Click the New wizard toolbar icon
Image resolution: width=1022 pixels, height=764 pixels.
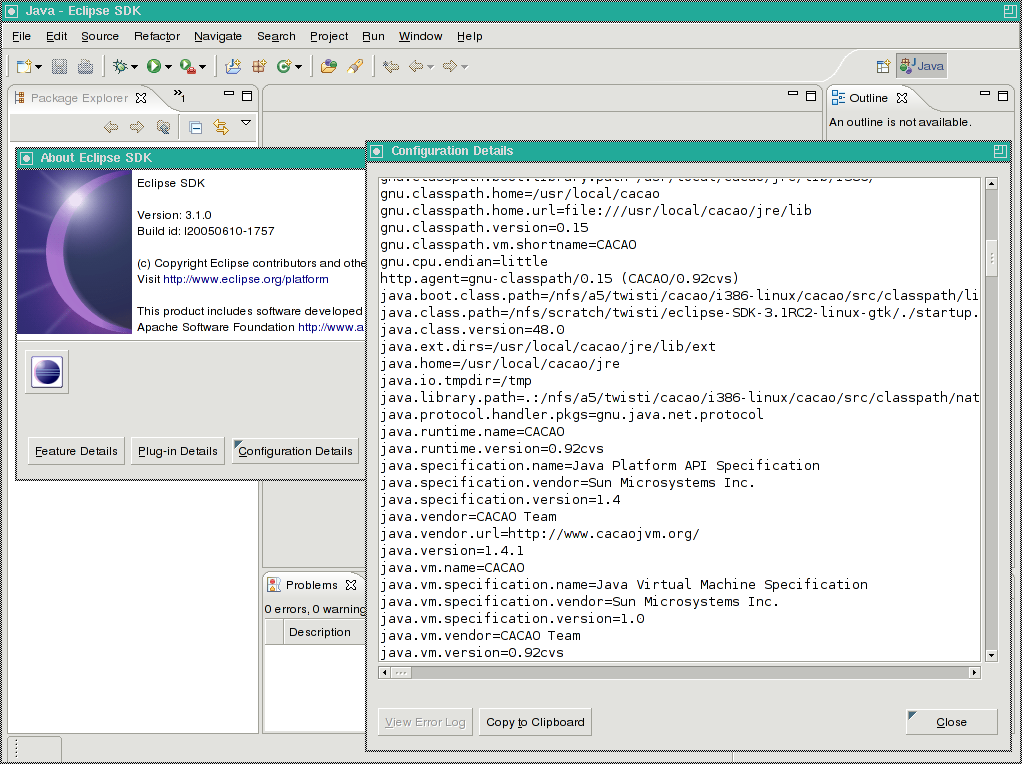[24, 66]
